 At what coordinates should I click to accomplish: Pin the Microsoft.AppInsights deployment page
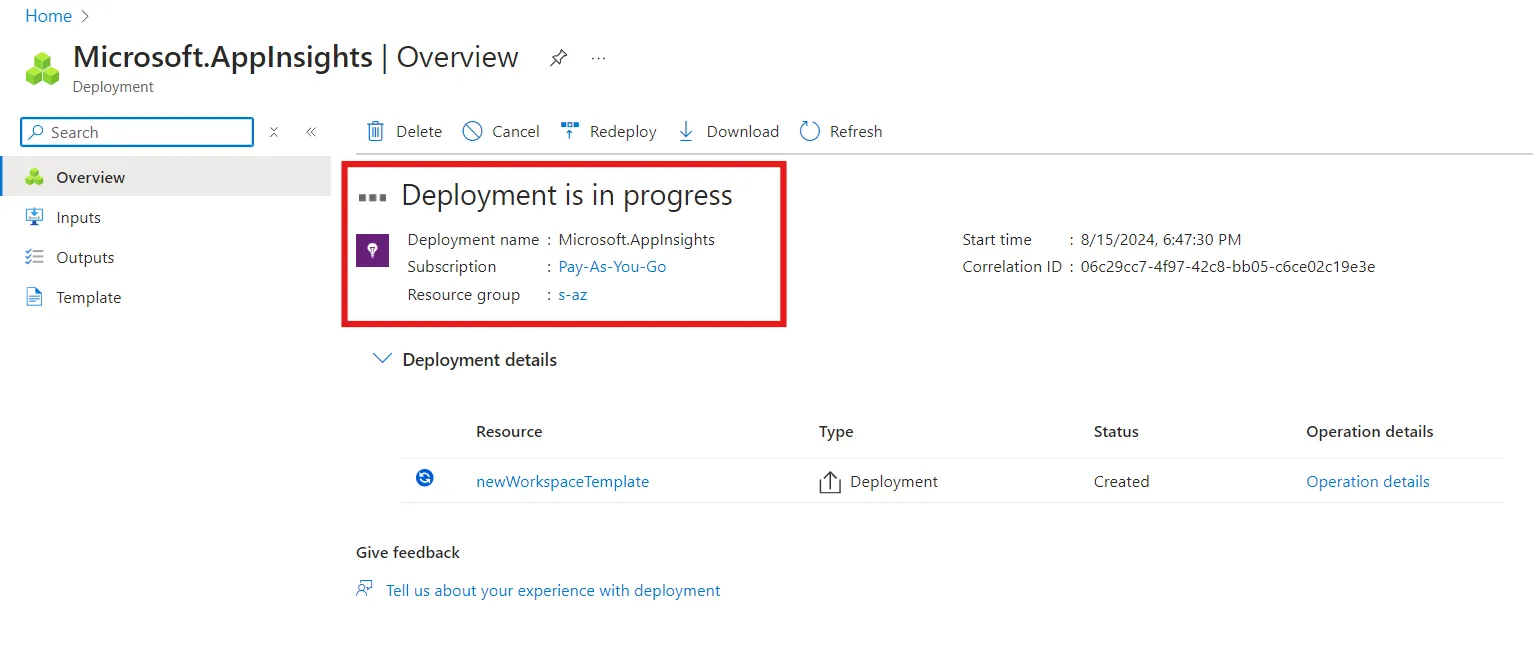[x=558, y=58]
